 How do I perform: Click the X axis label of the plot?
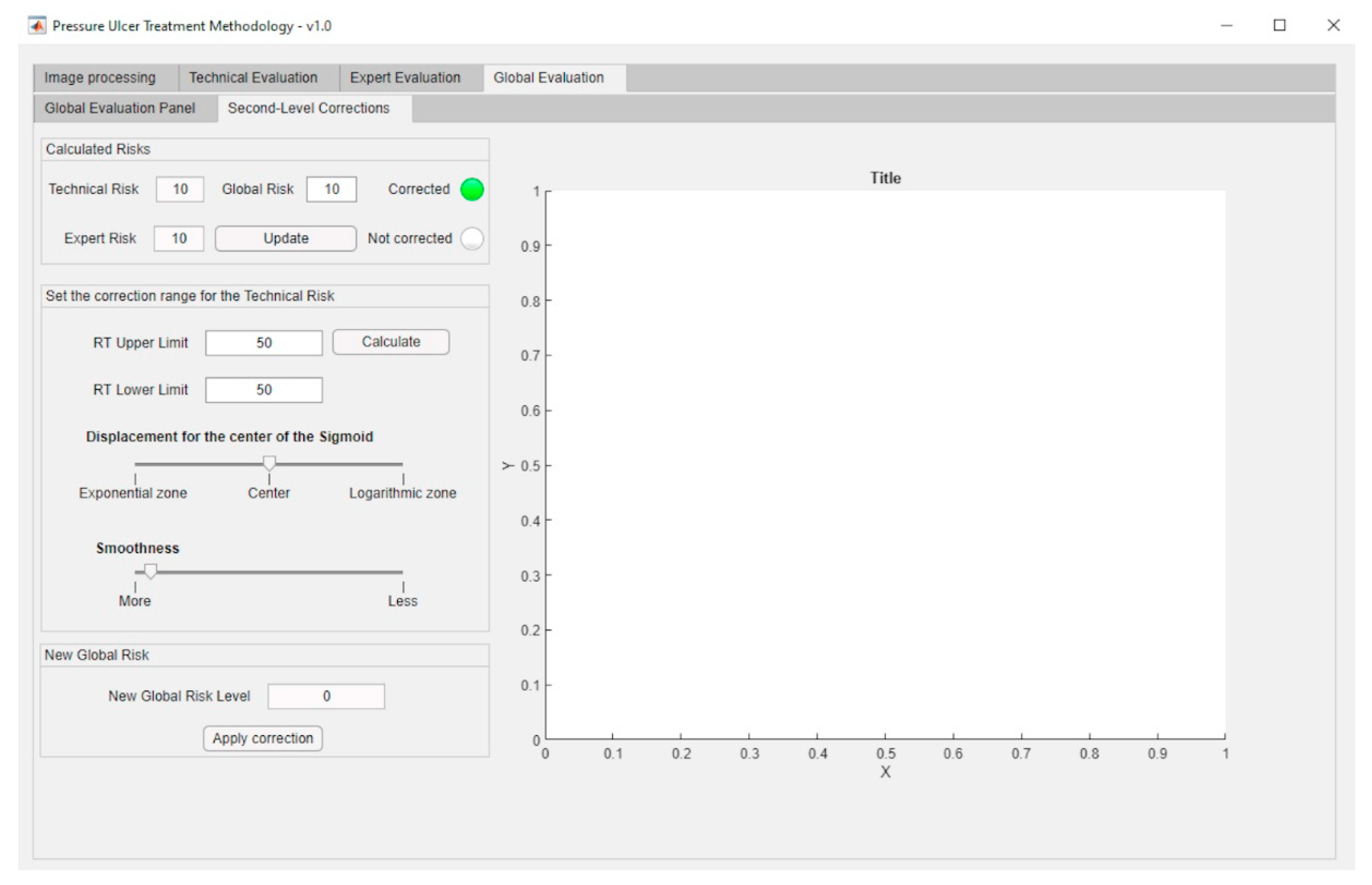click(x=885, y=772)
